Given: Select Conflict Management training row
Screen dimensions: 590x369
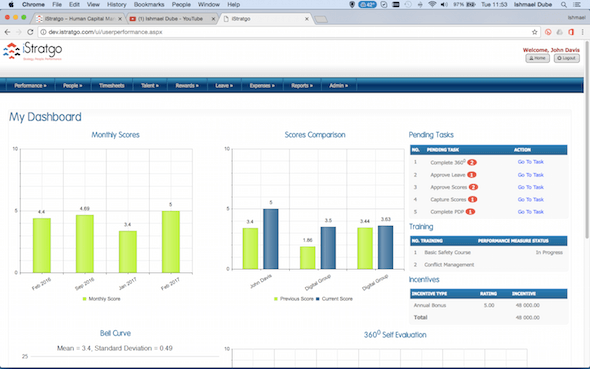Looking at the screenshot, I should [x=488, y=265].
